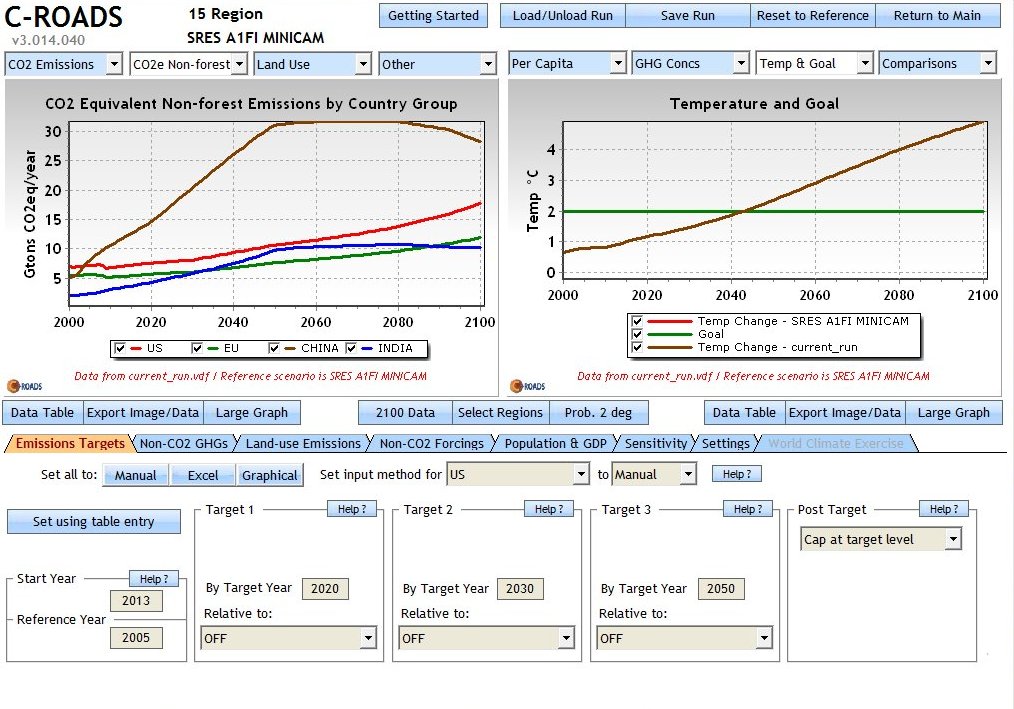Click the Select Regions button
The height and width of the screenshot is (709, 1014).
coord(501,413)
